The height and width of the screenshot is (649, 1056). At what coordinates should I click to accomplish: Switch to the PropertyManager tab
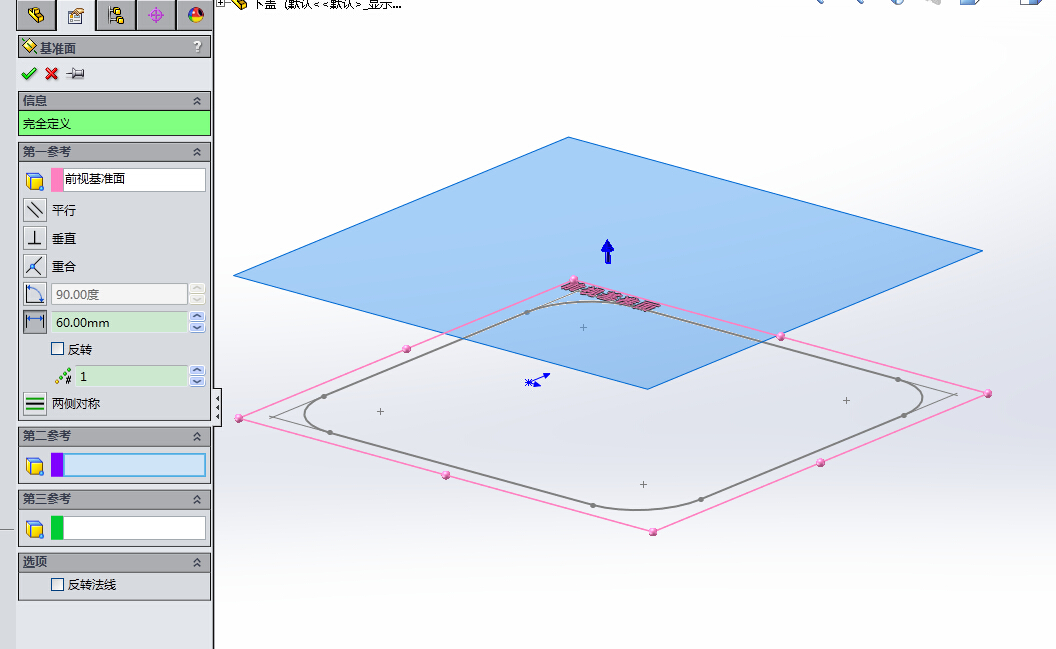[x=75, y=15]
